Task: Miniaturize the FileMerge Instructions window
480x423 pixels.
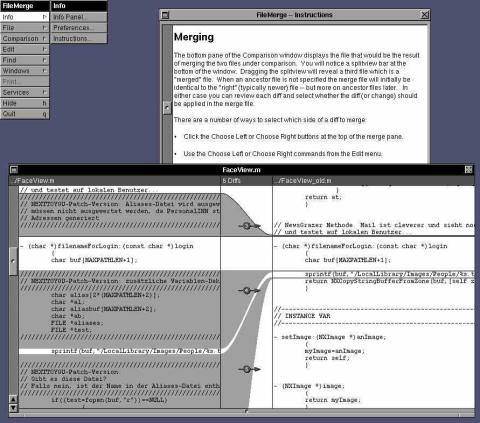Action: click(x=165, y=15)
